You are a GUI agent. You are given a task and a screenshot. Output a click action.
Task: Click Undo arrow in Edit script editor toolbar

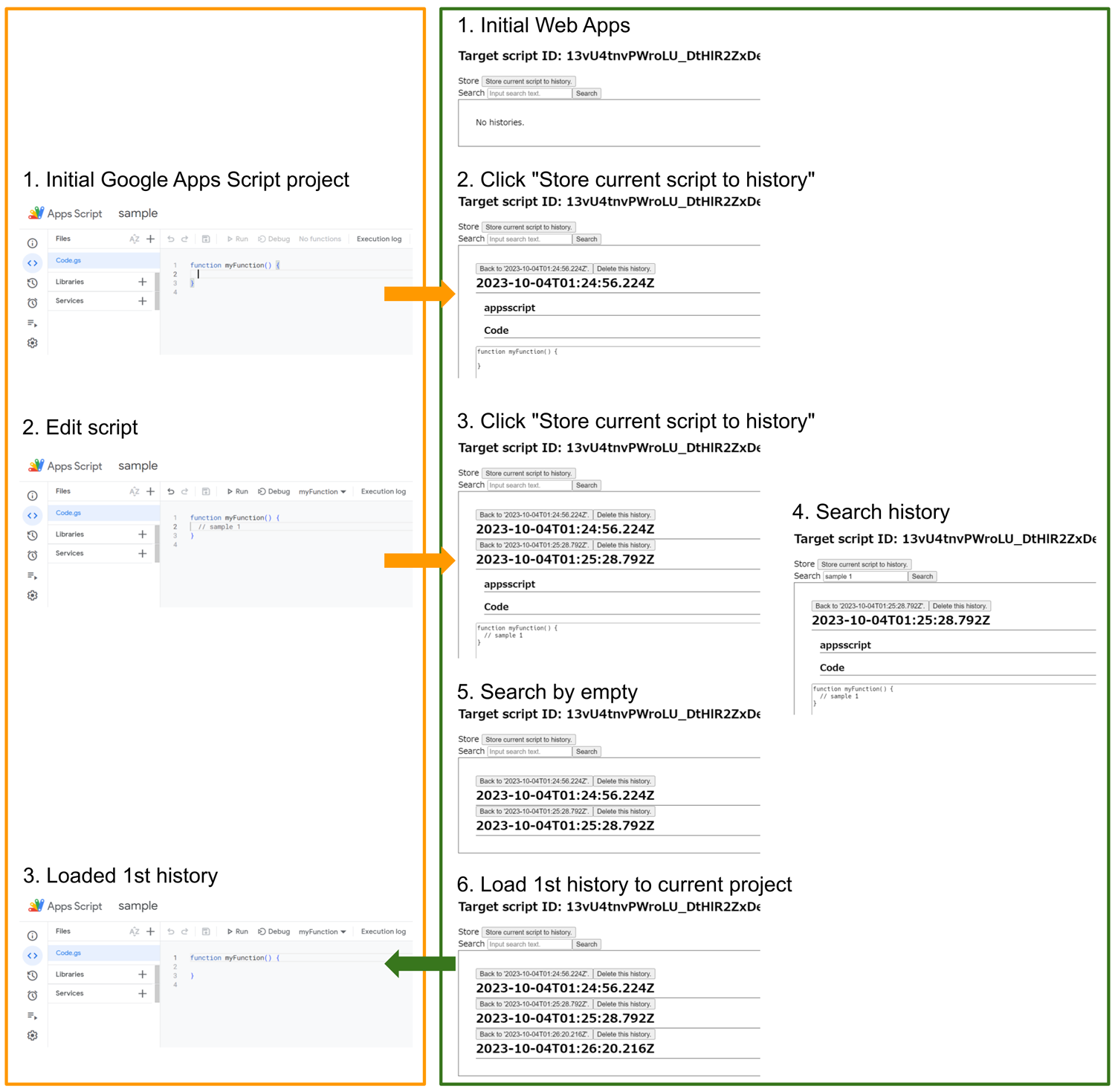(x=170, y=491)
